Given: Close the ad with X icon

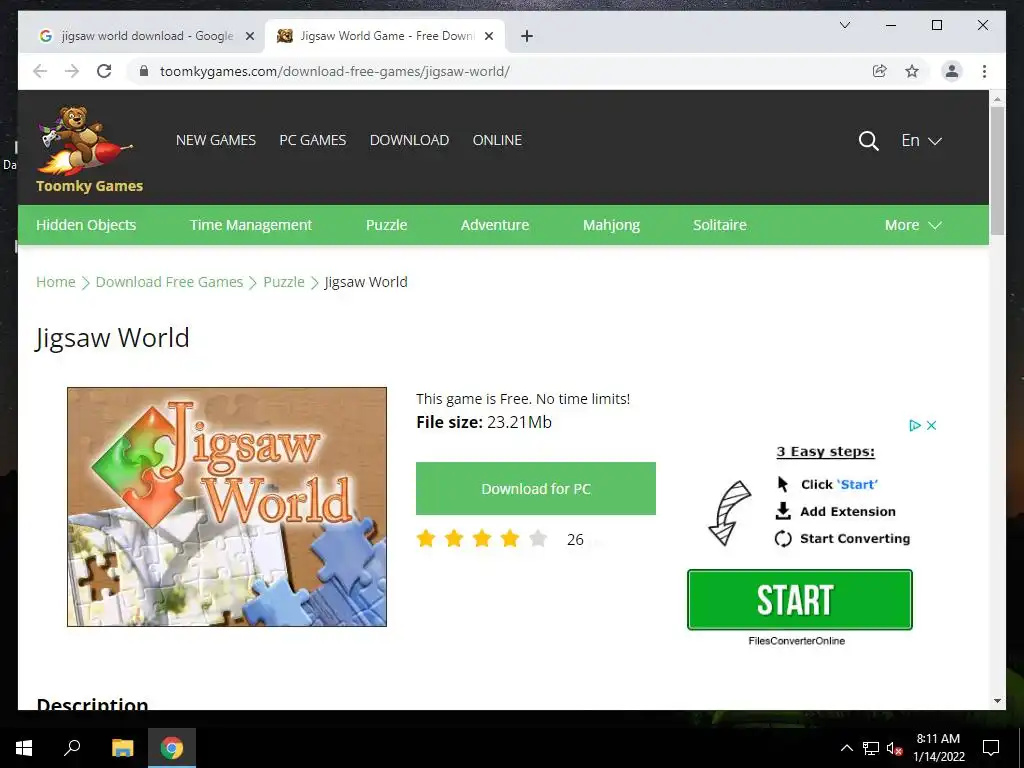Looking at the screenshot, I should (931, 425).
